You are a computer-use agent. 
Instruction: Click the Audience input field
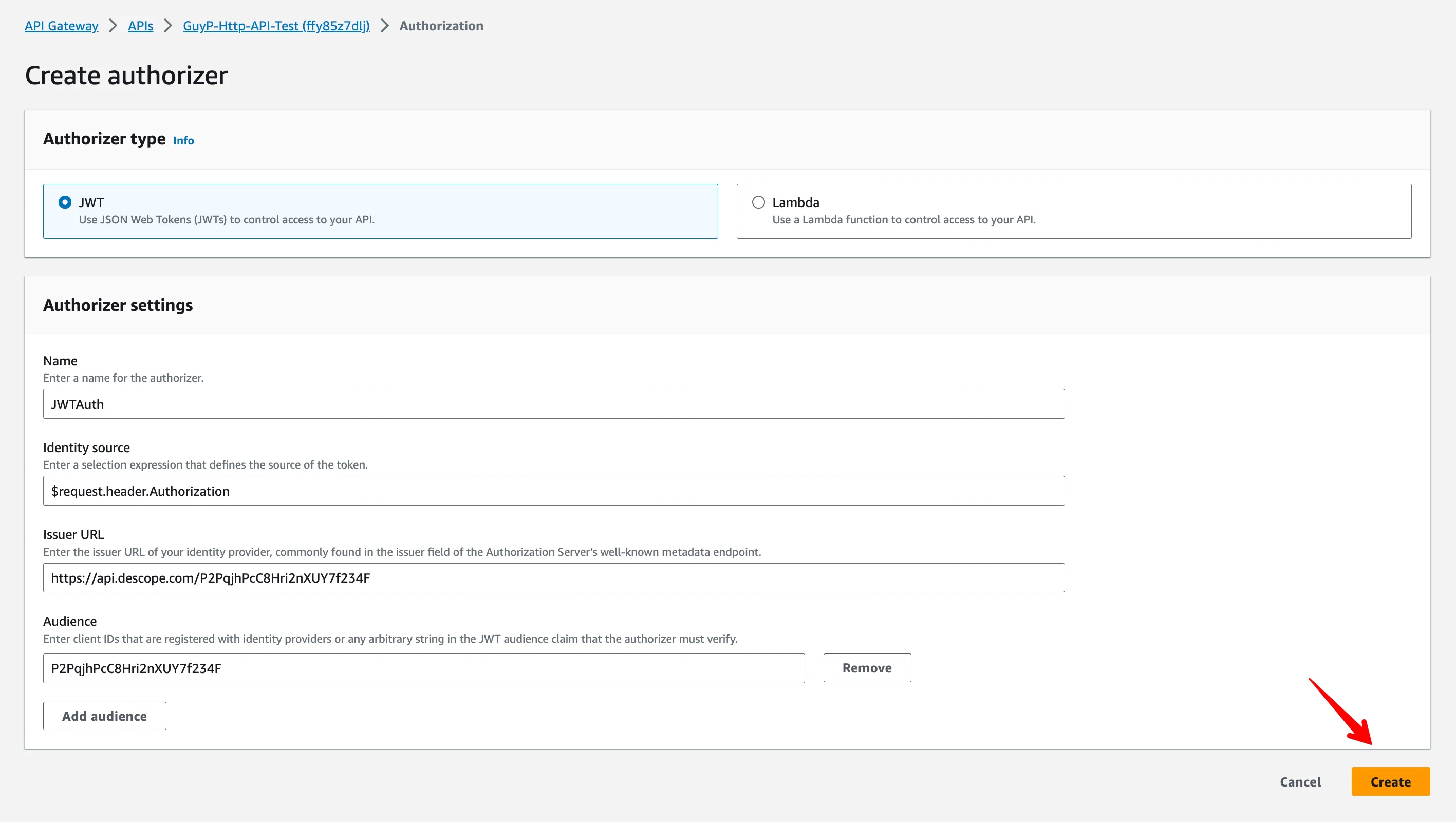click(423, 668)
